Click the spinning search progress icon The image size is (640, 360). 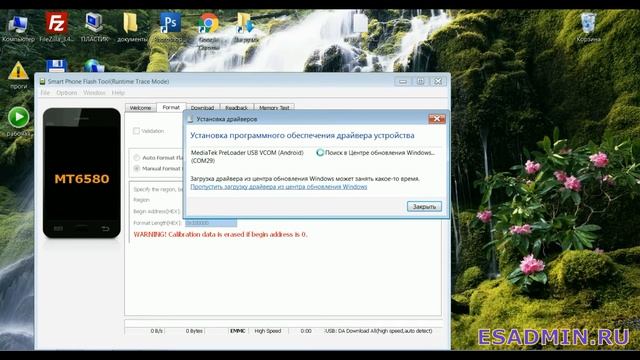[x=320, y=153]
